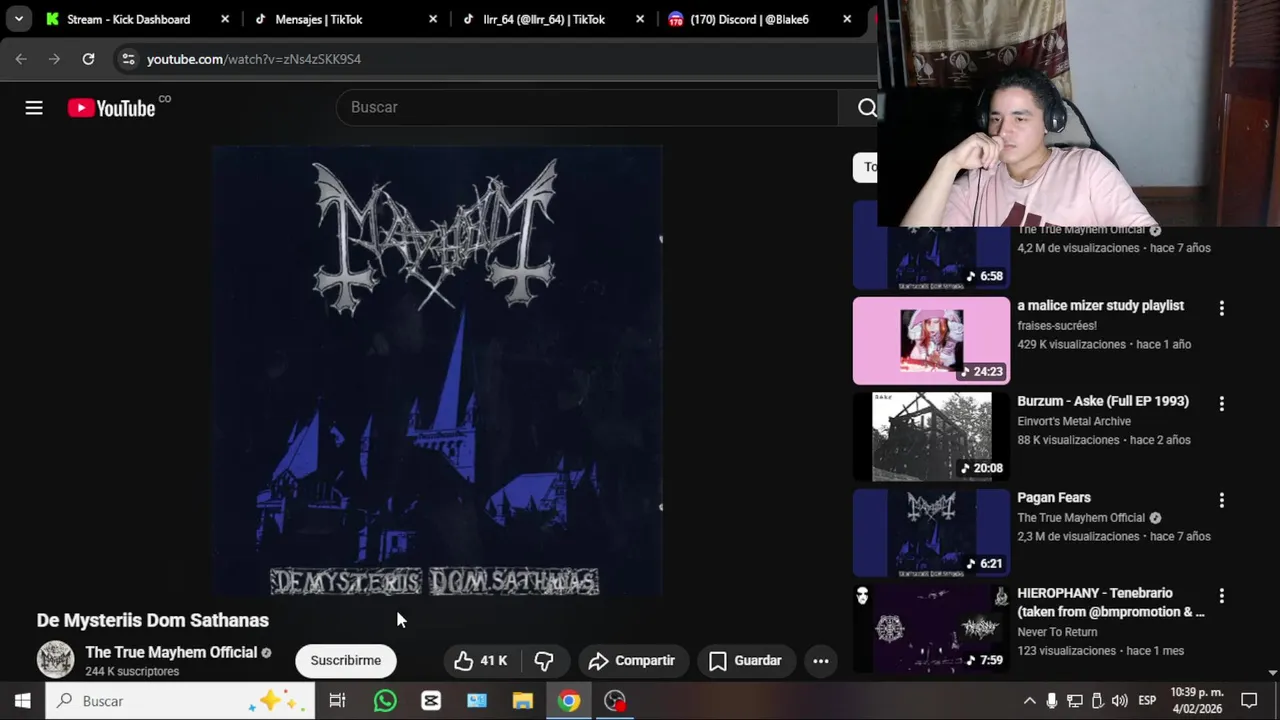Click HIEROPHANY - Tenebrario video title
The height and width of the screenshot is (720, 1280).
tap(1111, 603)
